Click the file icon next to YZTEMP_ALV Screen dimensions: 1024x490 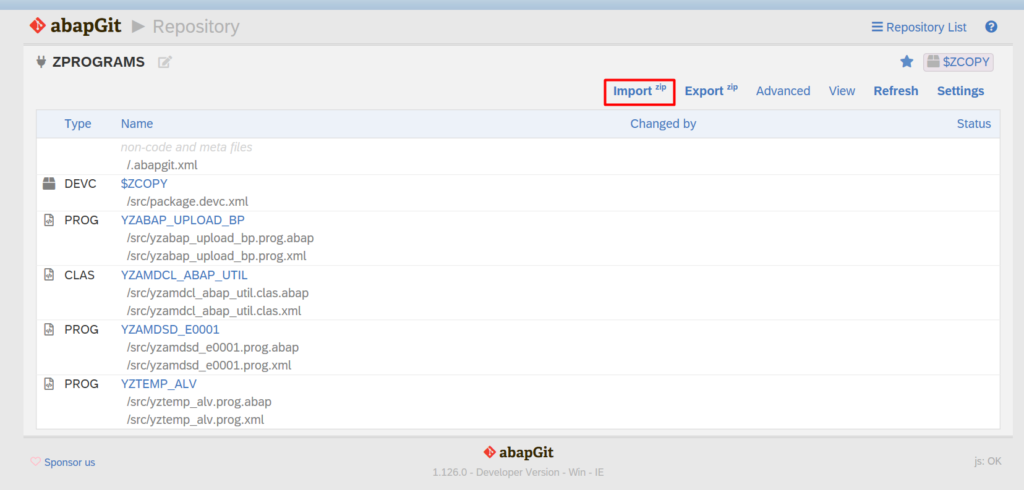point(48,384)
